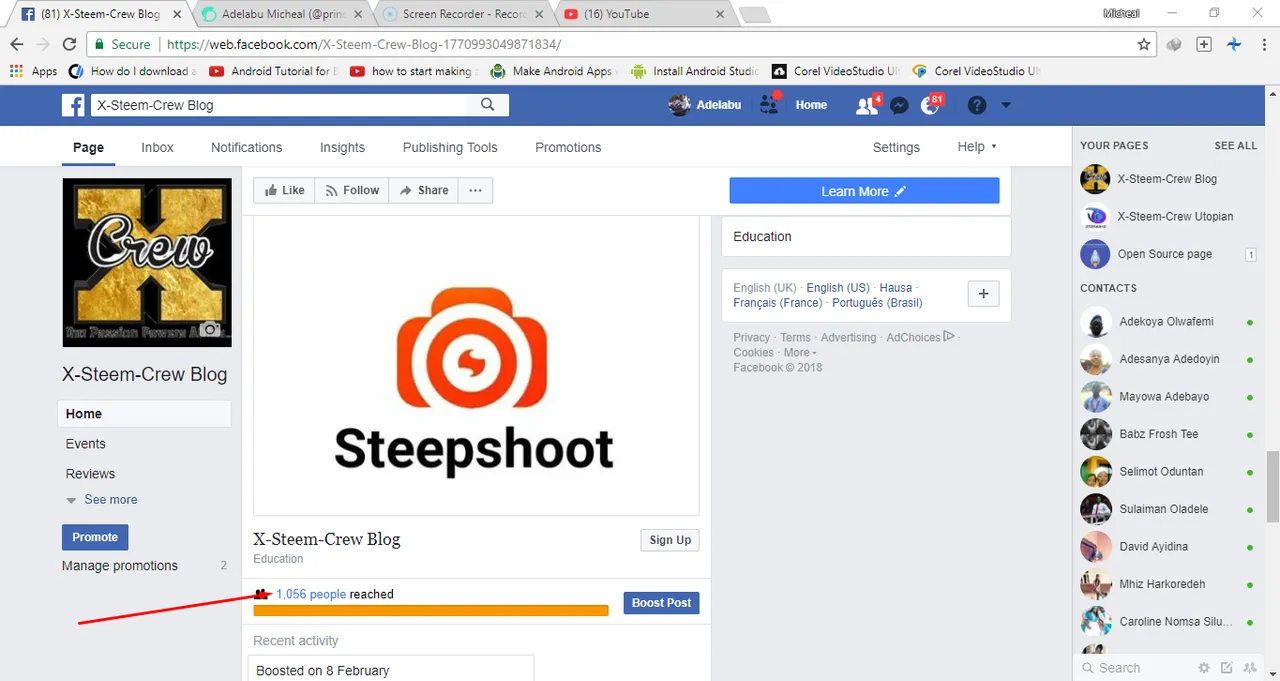This screenshot has width=1280, height=681.
Task: Open the Insights tab
Action: click(x=342, y=147)
